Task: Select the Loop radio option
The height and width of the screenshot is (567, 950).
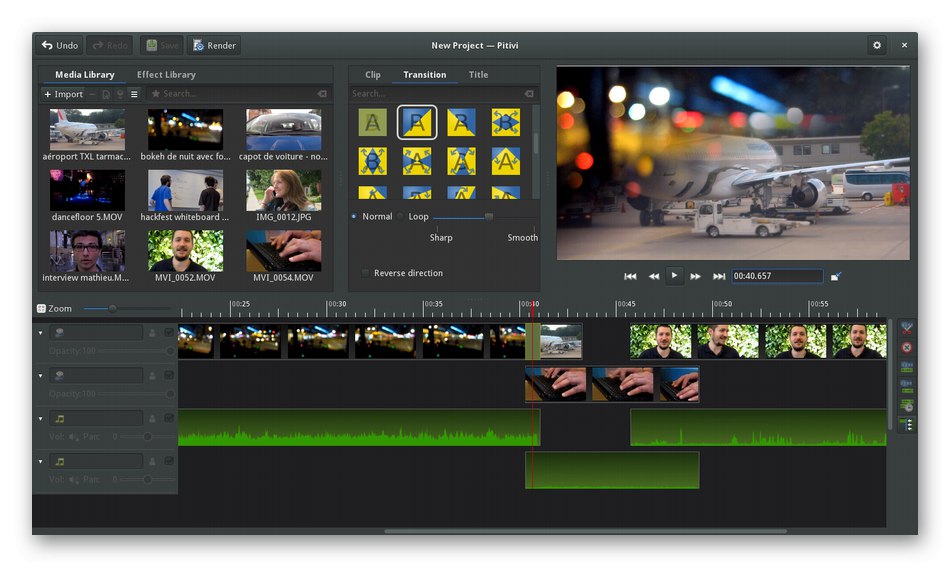Action: click(401, 217)
